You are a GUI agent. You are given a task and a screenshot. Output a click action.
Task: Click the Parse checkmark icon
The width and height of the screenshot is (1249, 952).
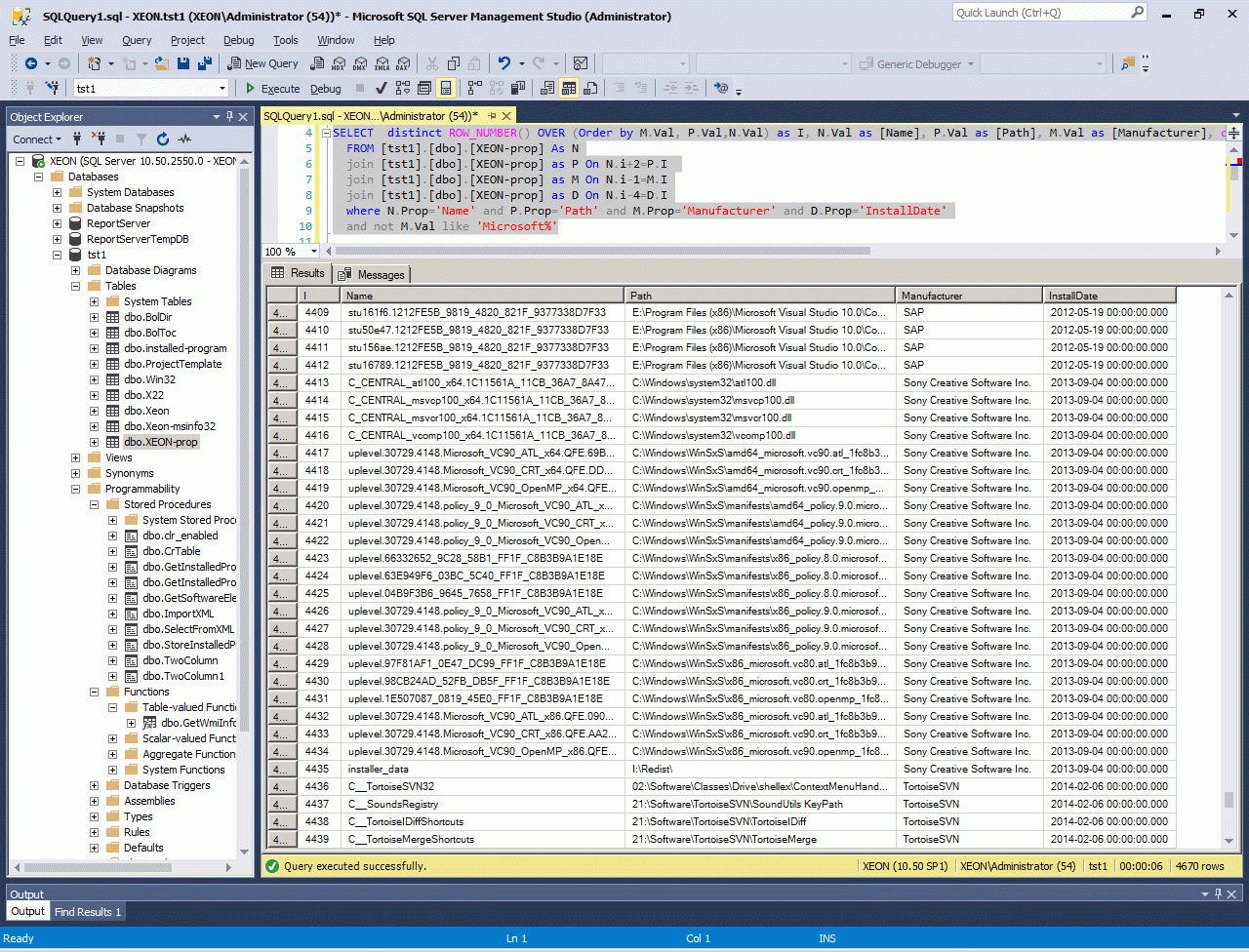[x=382, y=88]
